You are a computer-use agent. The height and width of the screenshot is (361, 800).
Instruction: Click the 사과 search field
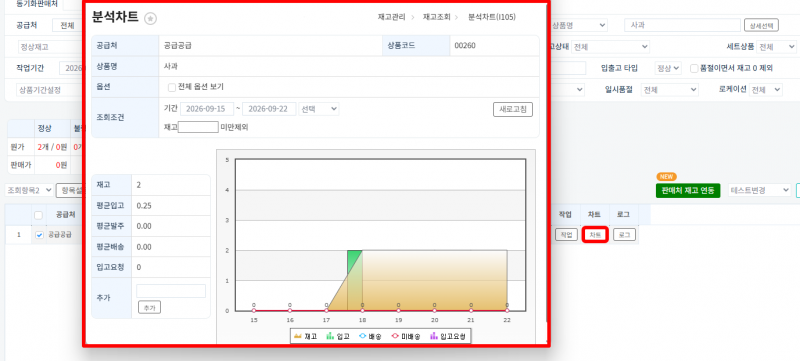(x=682, y=25)
